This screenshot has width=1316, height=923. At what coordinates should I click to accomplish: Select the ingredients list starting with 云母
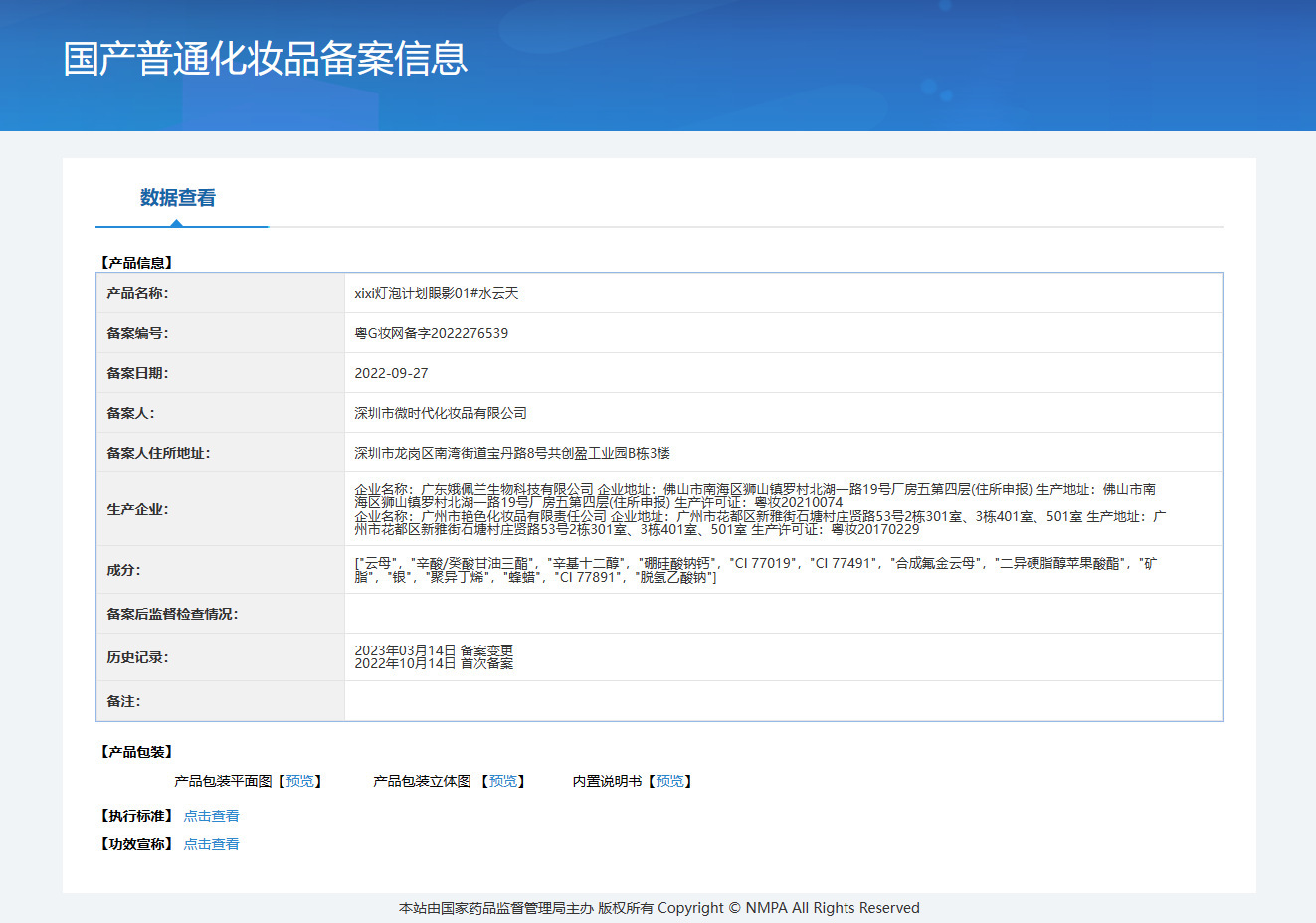click(756, 570)
